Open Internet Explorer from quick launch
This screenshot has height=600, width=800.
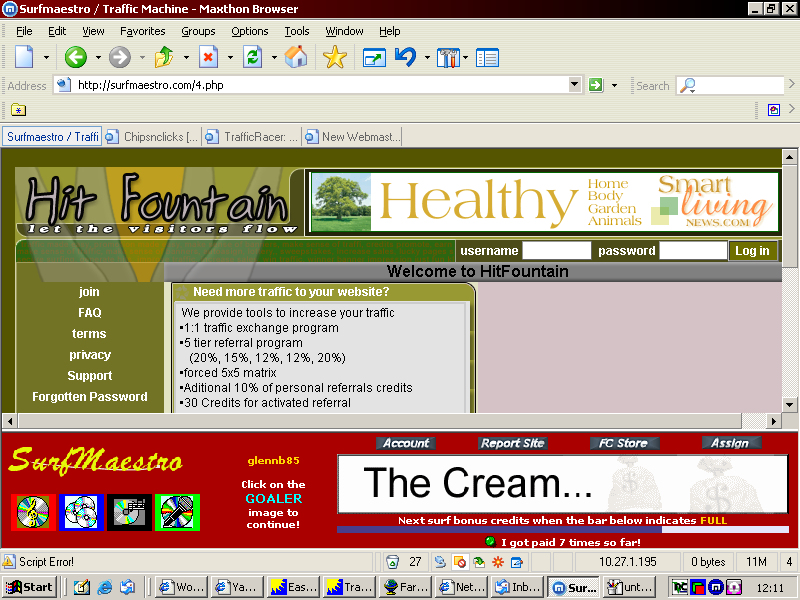(x=105, y=587)
